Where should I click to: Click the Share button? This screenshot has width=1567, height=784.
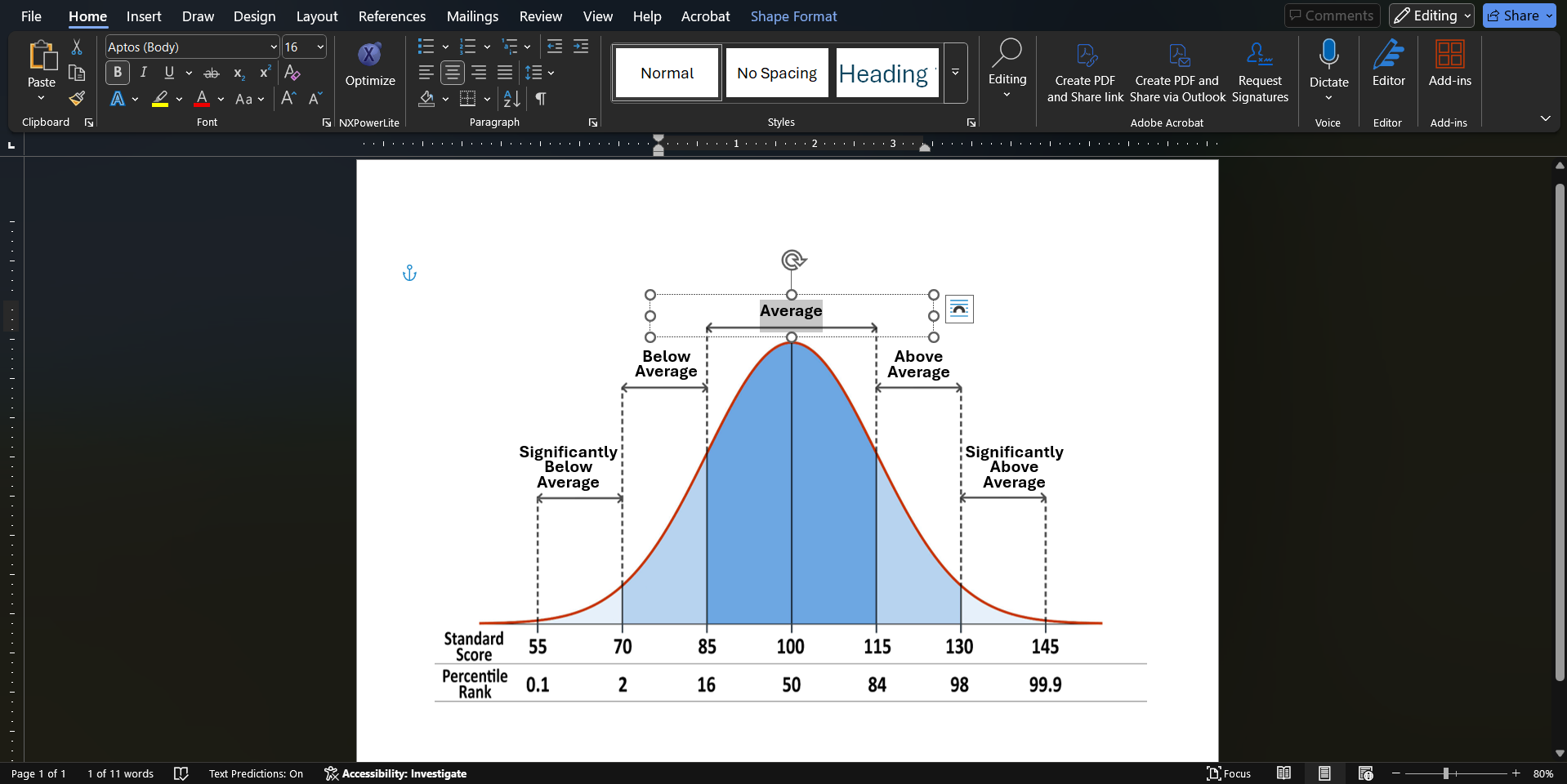pyautogui.click(x=1513, y=16)
